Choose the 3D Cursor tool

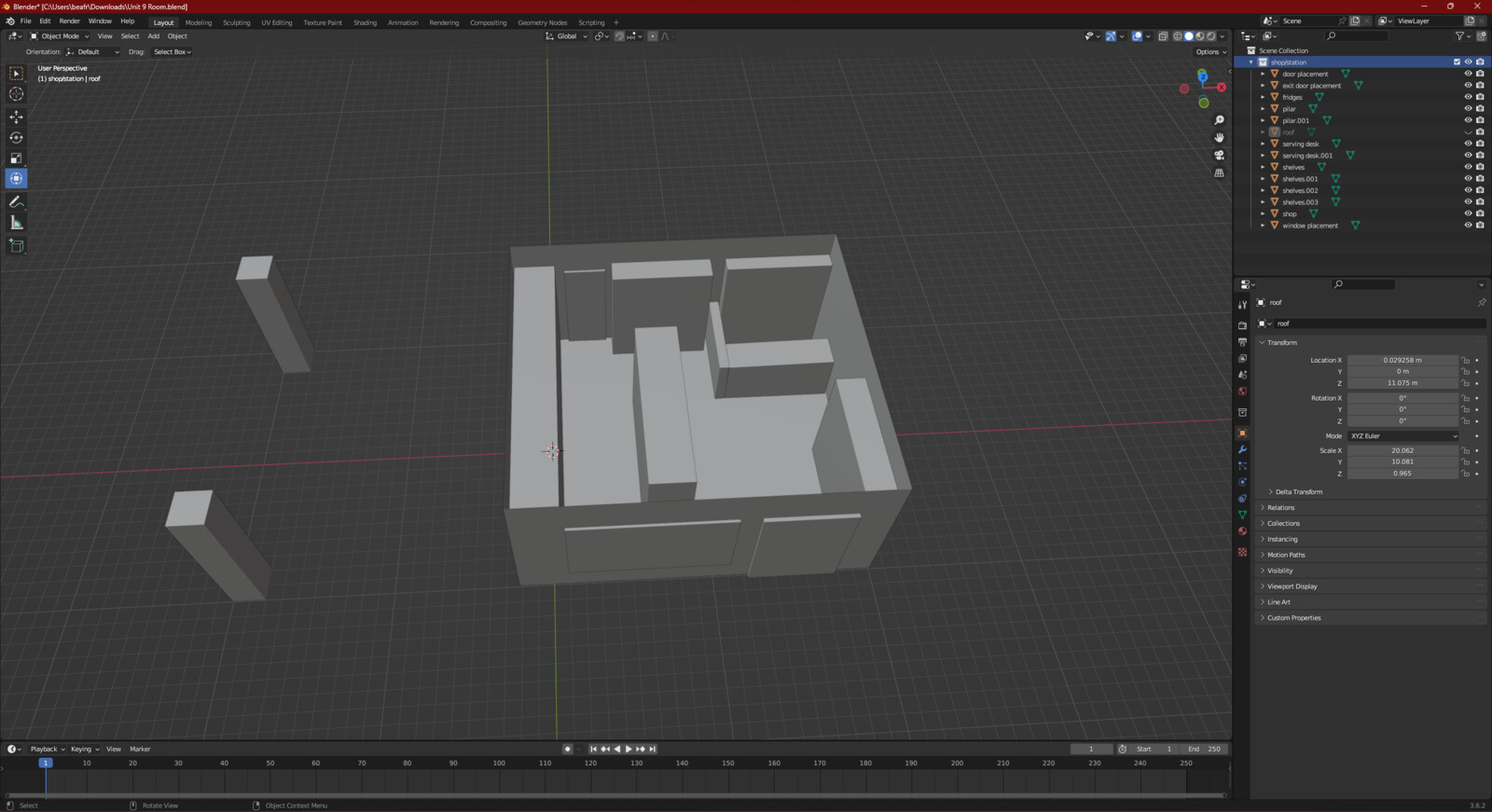coord(16,93)
